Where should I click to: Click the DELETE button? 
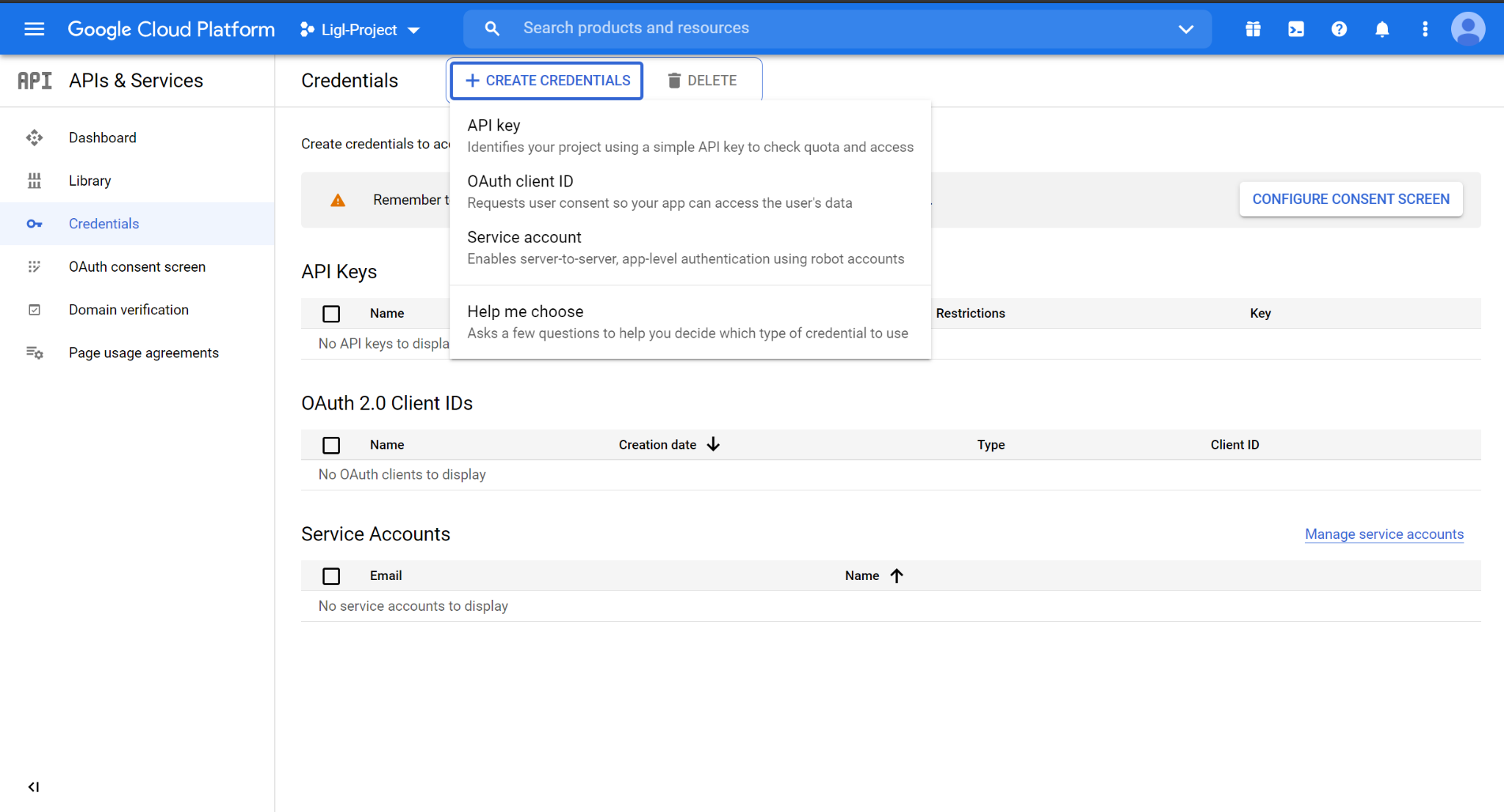[702, 81]
